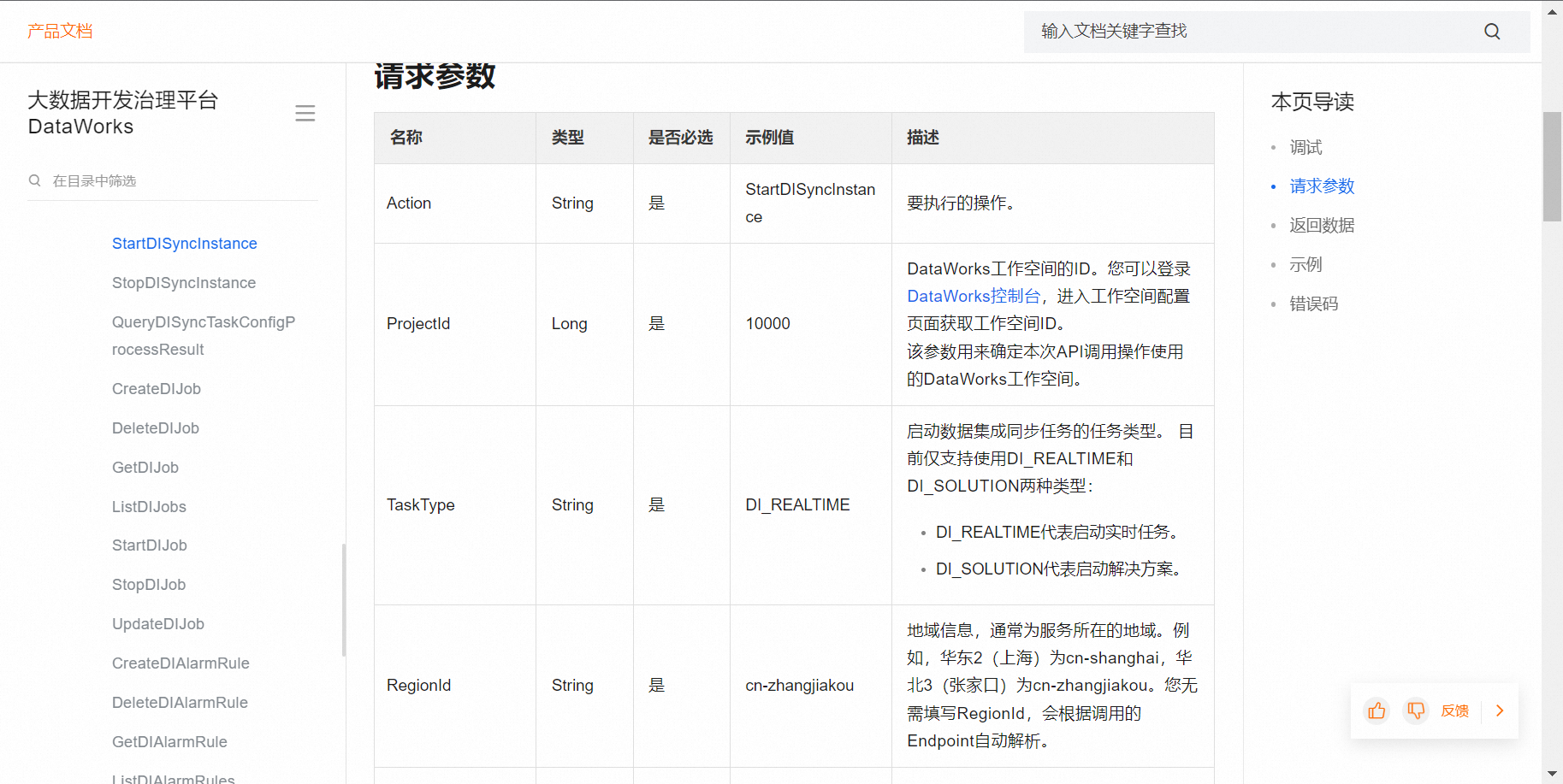
Task: Click the directory filter magnifier icon
Action: [x=35, y=180]
